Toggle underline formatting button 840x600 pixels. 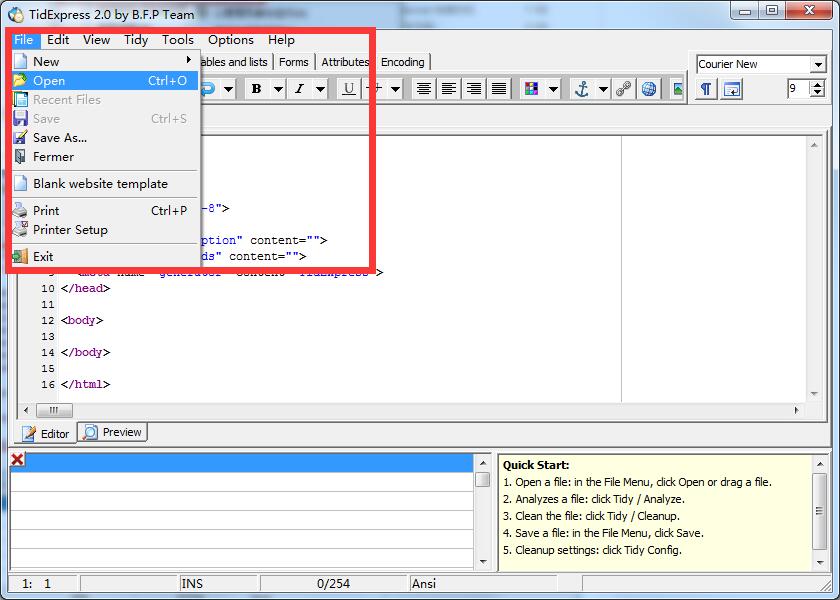[x=349, y=88]
